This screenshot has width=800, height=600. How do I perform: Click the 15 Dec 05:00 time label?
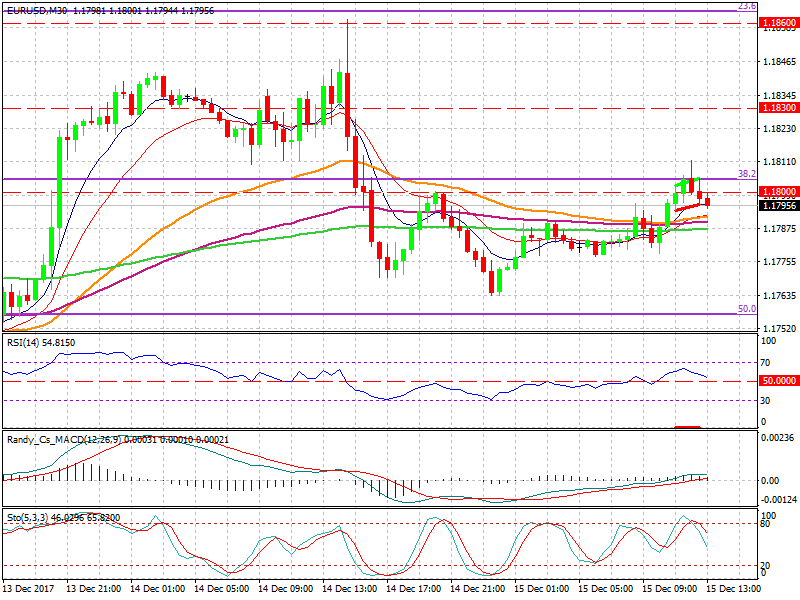coord(606,588)
